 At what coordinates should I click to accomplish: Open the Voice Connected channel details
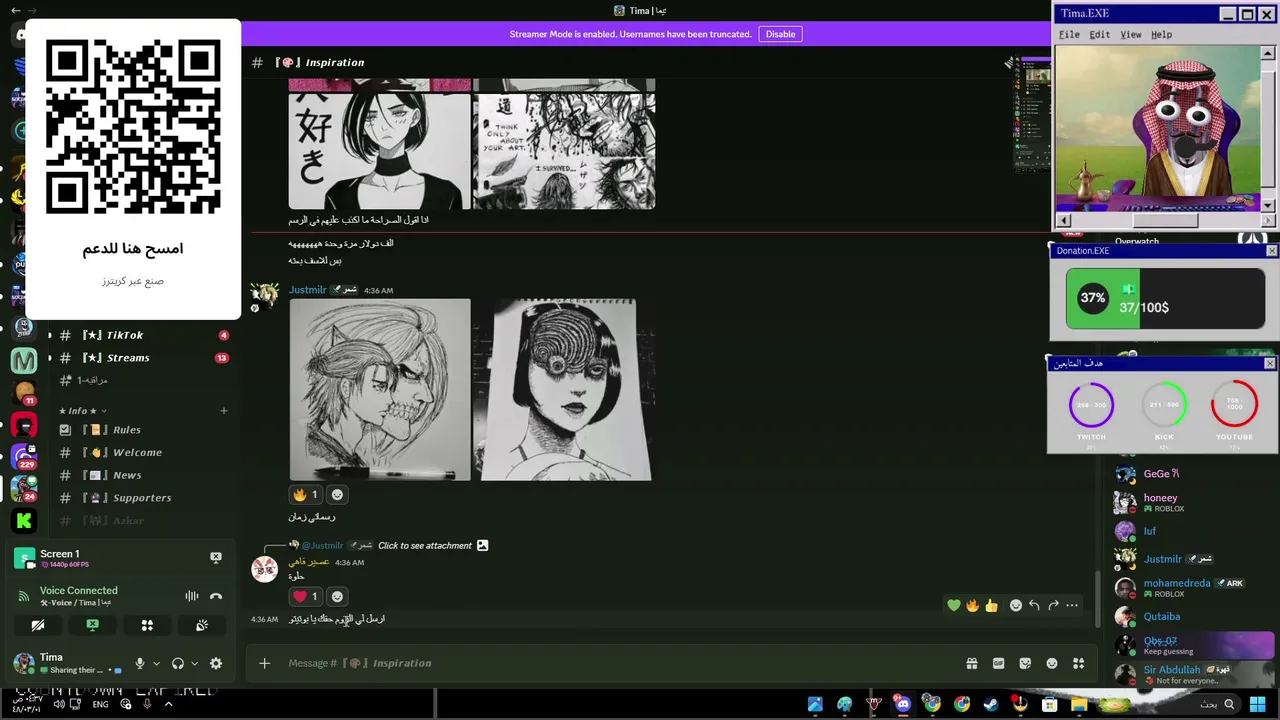(x=79, y=590)
